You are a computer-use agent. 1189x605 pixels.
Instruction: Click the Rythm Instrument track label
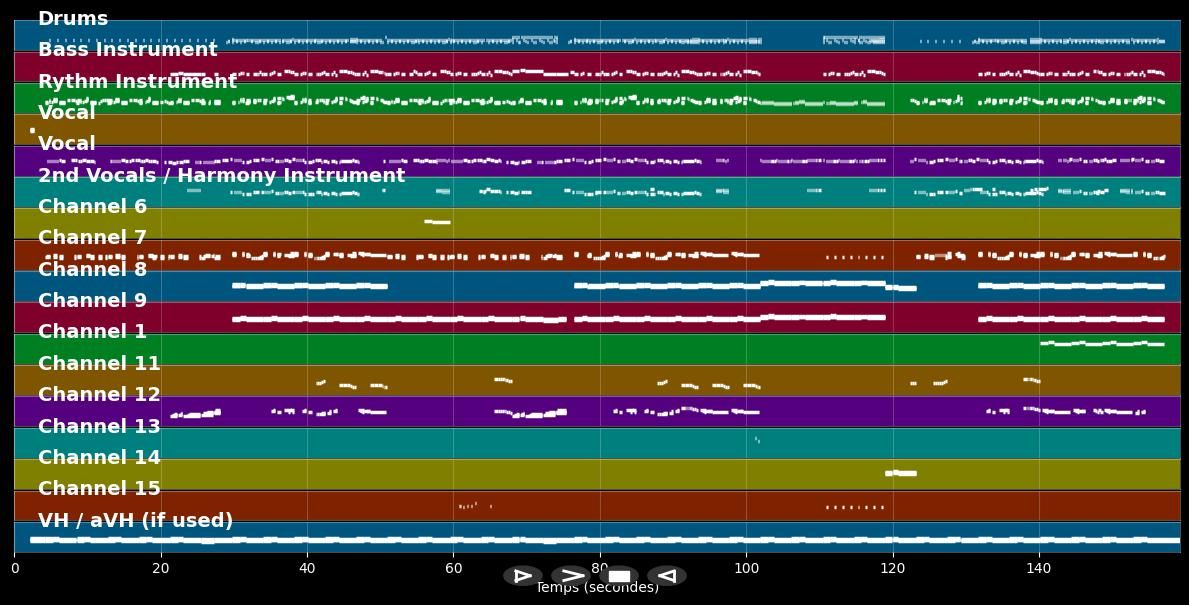[137, 82]
